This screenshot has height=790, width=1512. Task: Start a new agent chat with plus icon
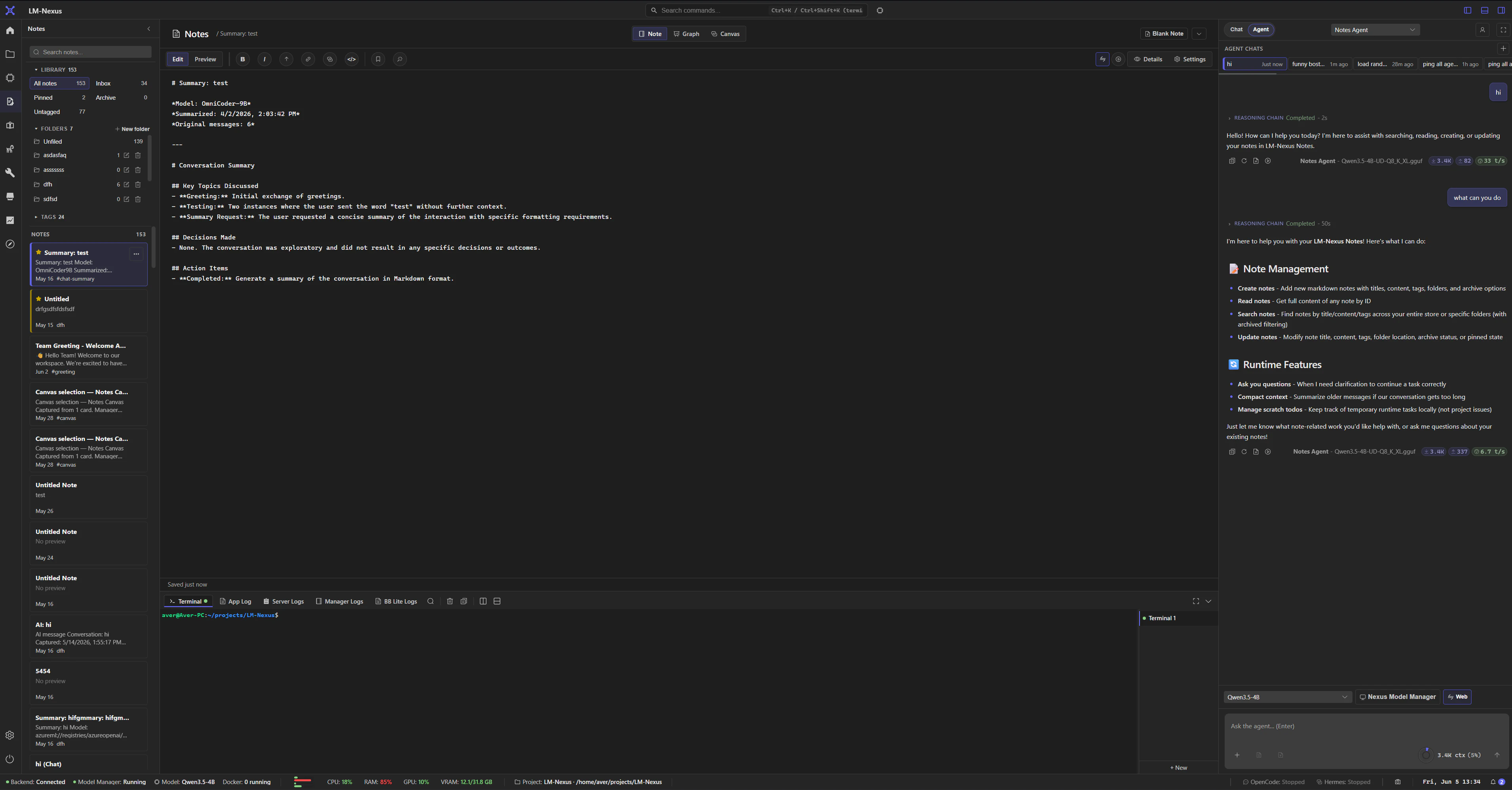1503,49
